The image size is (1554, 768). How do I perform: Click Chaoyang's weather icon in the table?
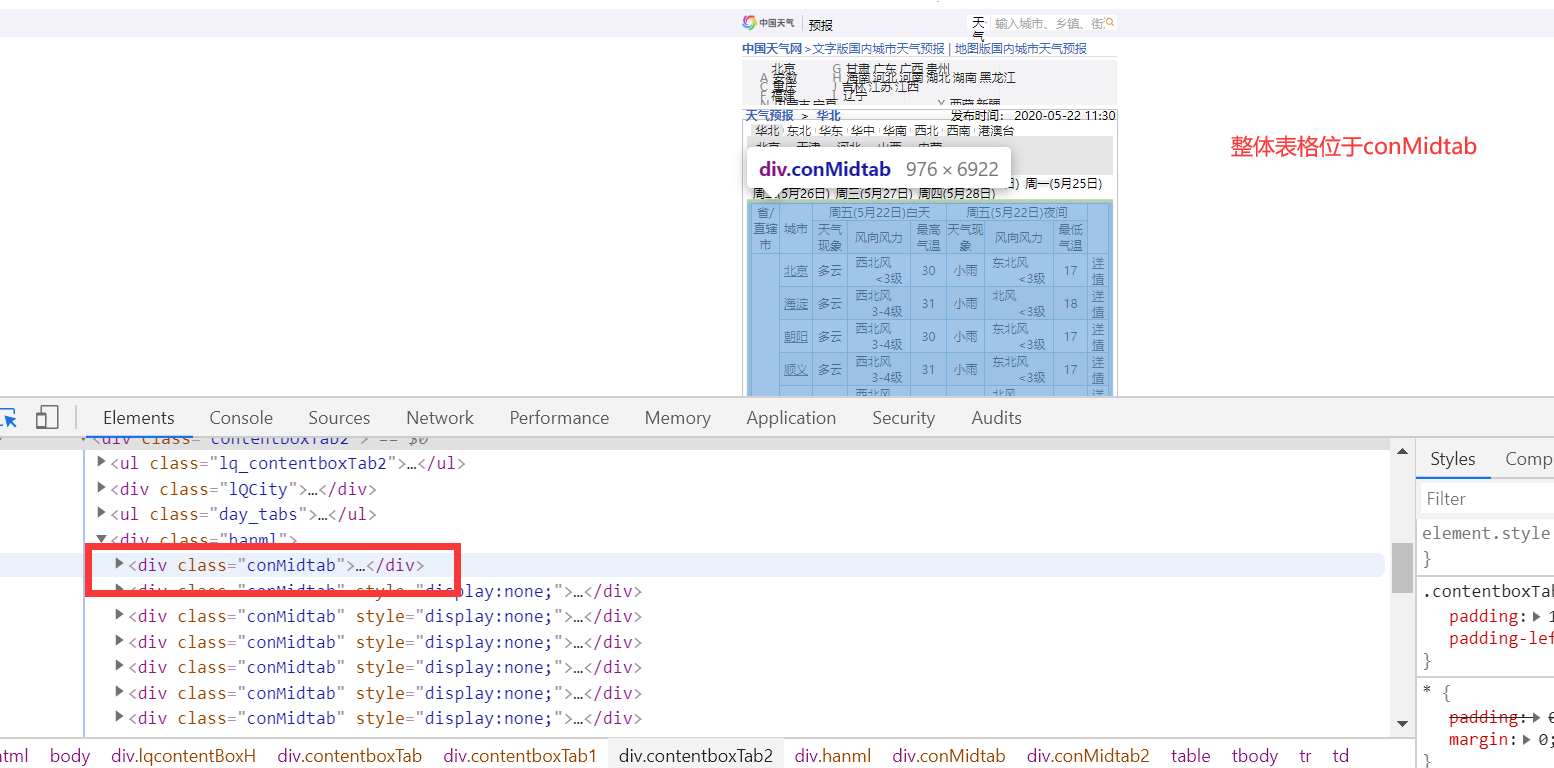coord(830,336)
